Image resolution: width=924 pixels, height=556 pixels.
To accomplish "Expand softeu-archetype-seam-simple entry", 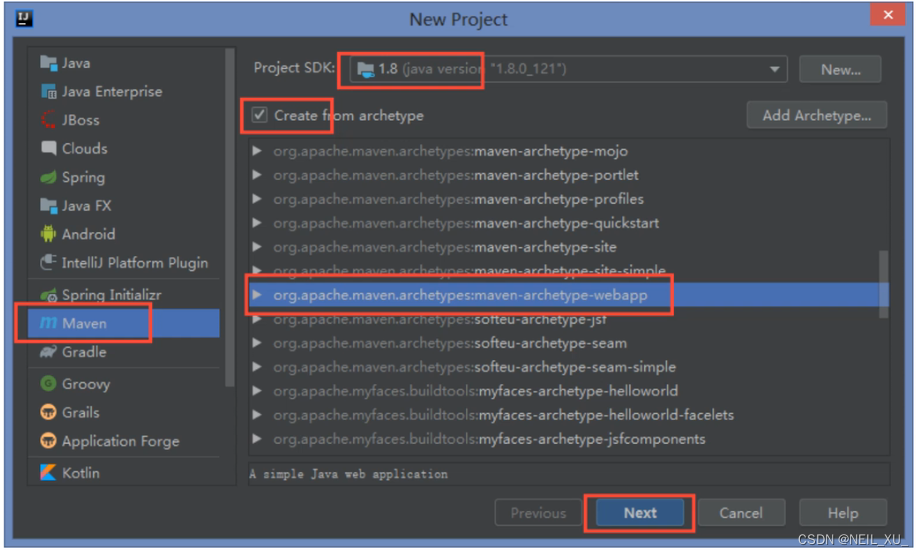I will (x=257, y=367).
